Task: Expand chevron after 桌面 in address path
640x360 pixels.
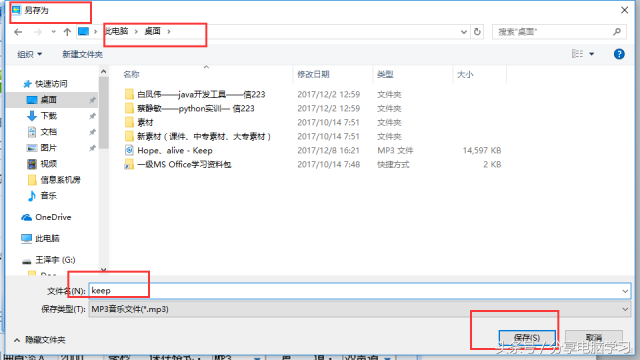Action: pyautogui.click(x=169, y=31)
